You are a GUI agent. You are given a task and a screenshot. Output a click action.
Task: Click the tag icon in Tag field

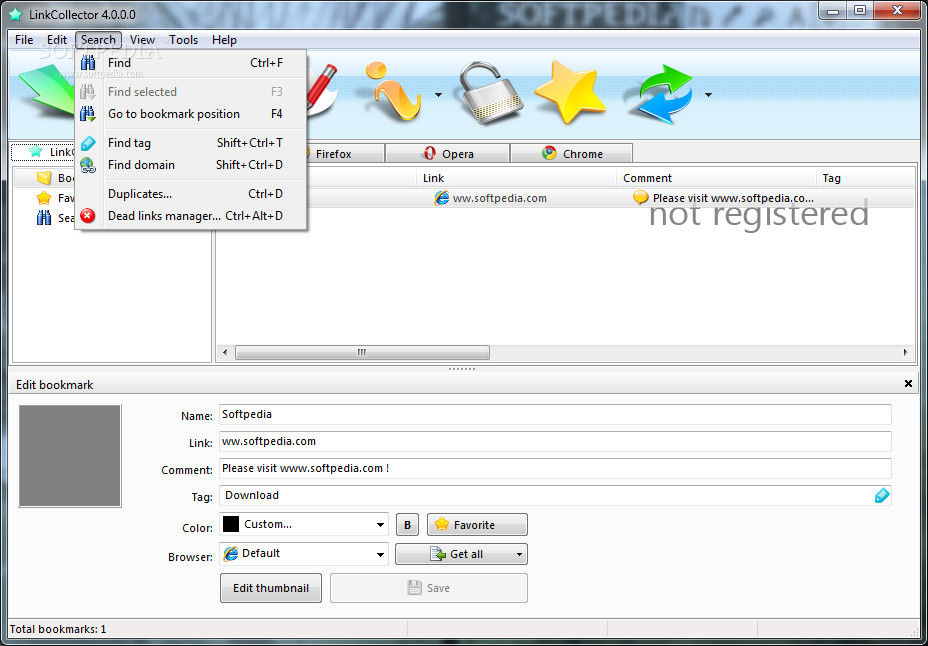[882, 496]
